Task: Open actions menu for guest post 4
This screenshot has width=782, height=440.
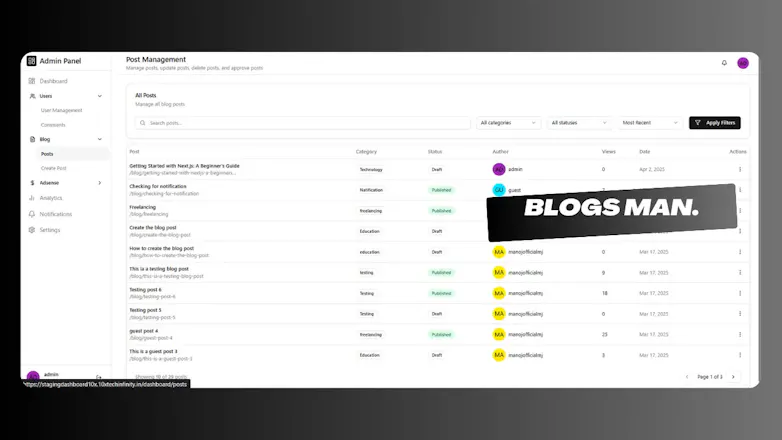Action: [x=740, y=334]
